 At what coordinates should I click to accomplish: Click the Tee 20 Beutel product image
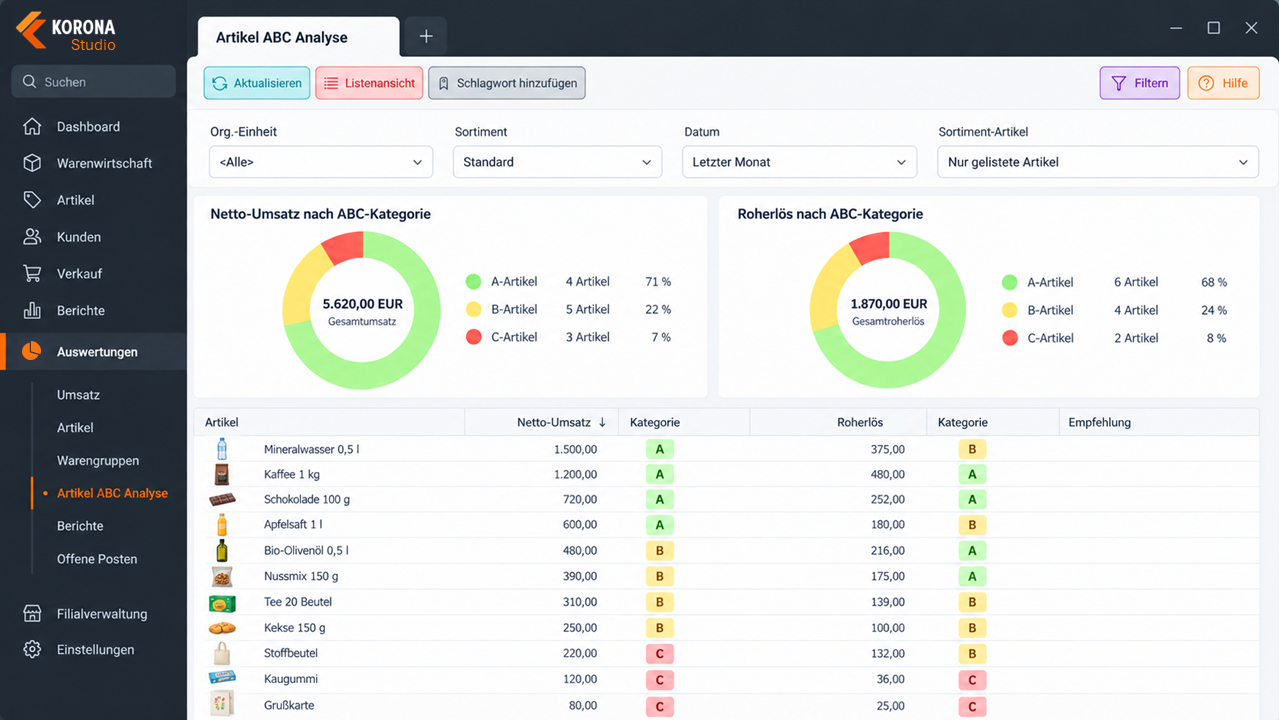[x=222, y=603]
